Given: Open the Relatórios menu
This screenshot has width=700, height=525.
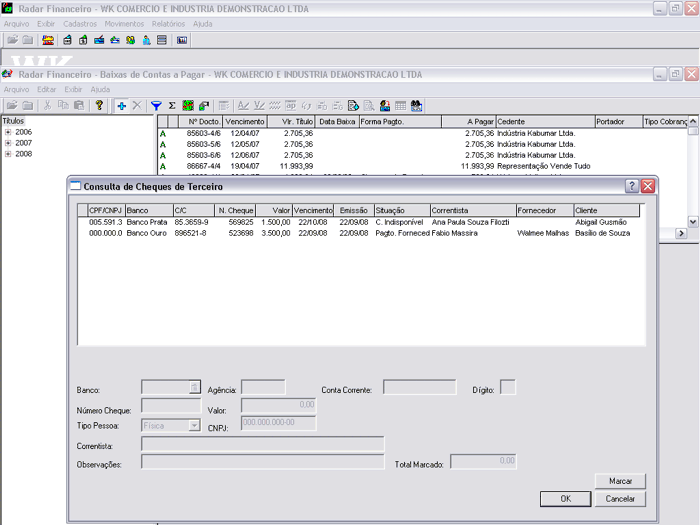Looking at the screenshot, I should tap(168, 23).
